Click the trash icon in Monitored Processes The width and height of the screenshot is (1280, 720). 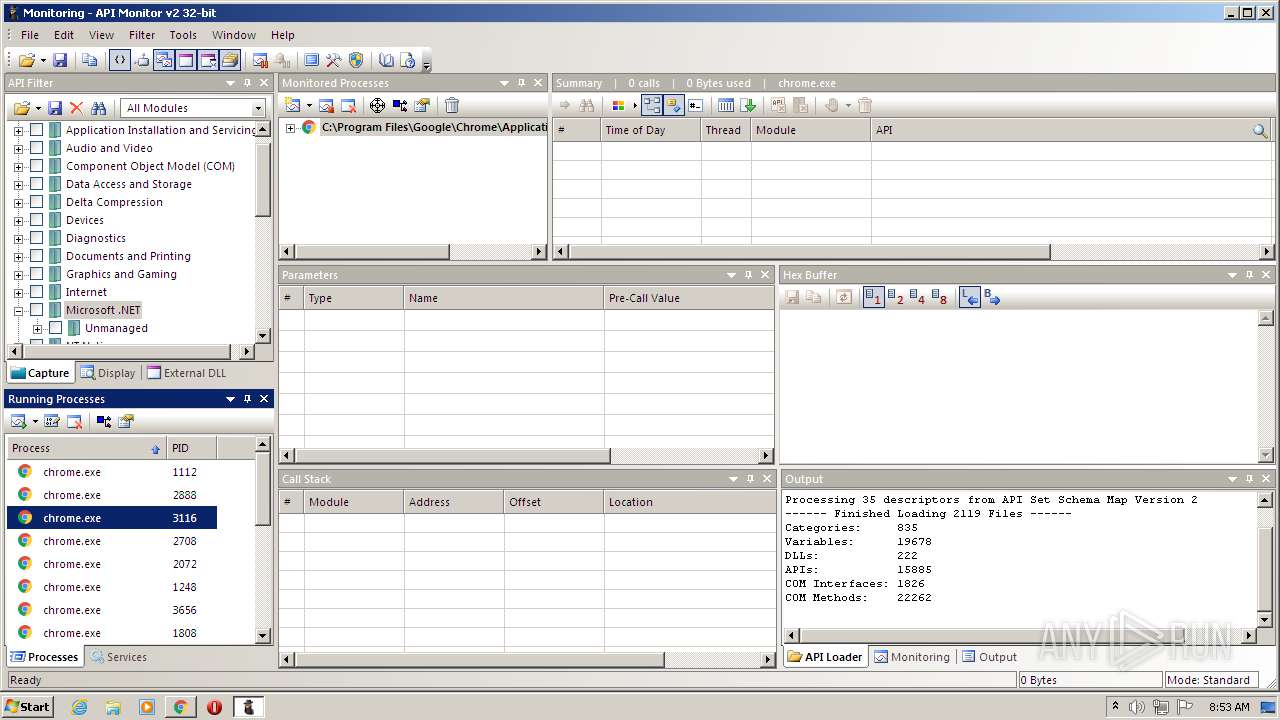coord(452,105)
